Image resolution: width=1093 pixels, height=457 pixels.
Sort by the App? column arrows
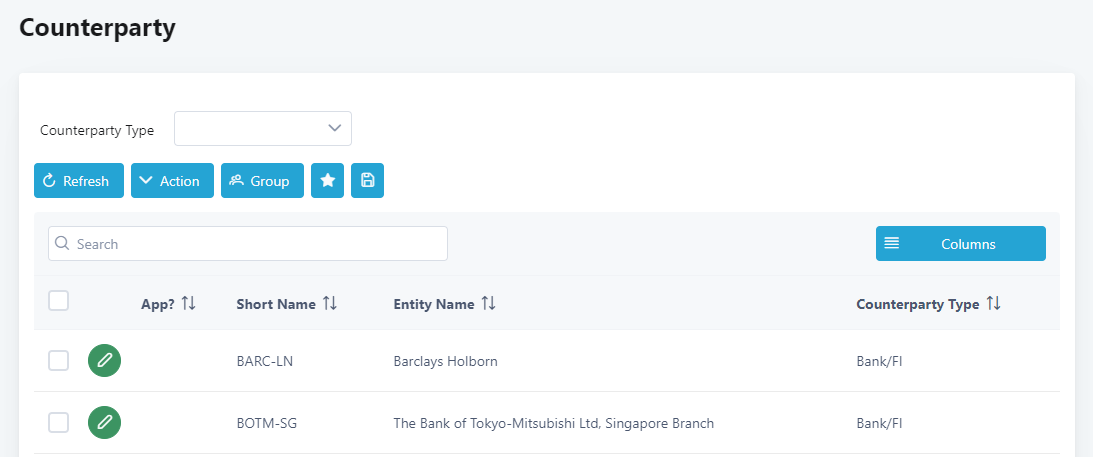pyautogui.click(x=189, y=304)
